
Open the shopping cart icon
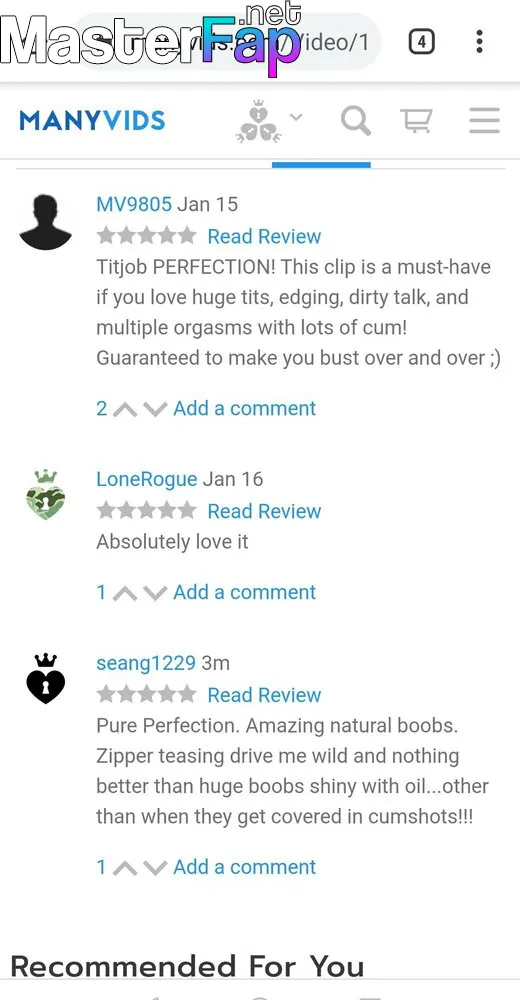tap(416, 120)
